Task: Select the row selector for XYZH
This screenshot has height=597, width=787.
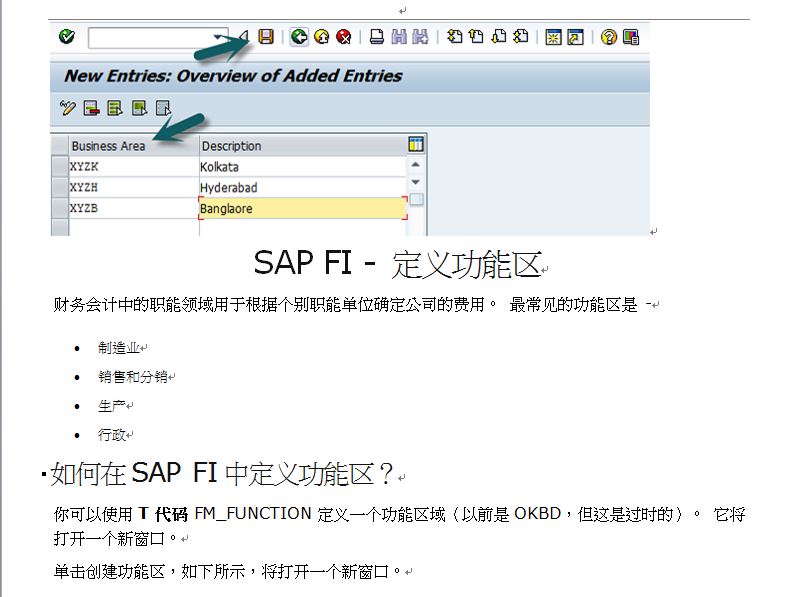Action: click(x=60, y=187)
